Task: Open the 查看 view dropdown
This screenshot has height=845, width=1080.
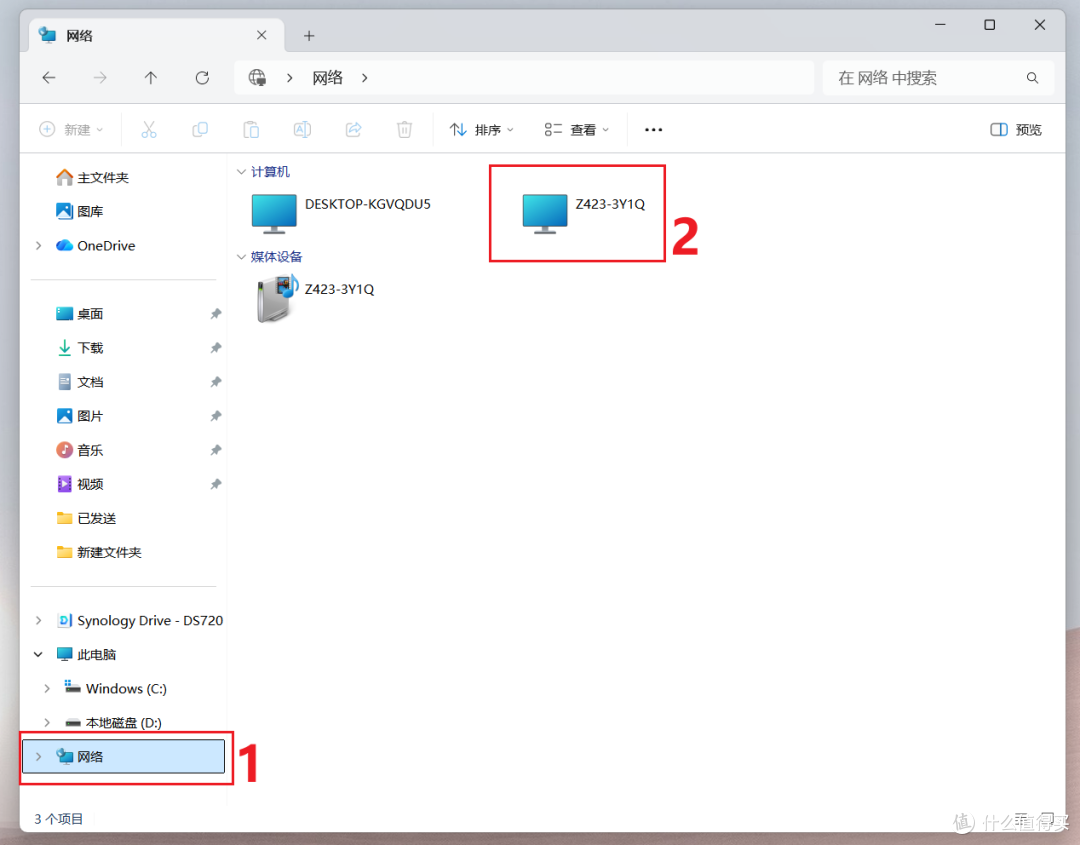Action: pyautogui.click(x=577, y=129)
